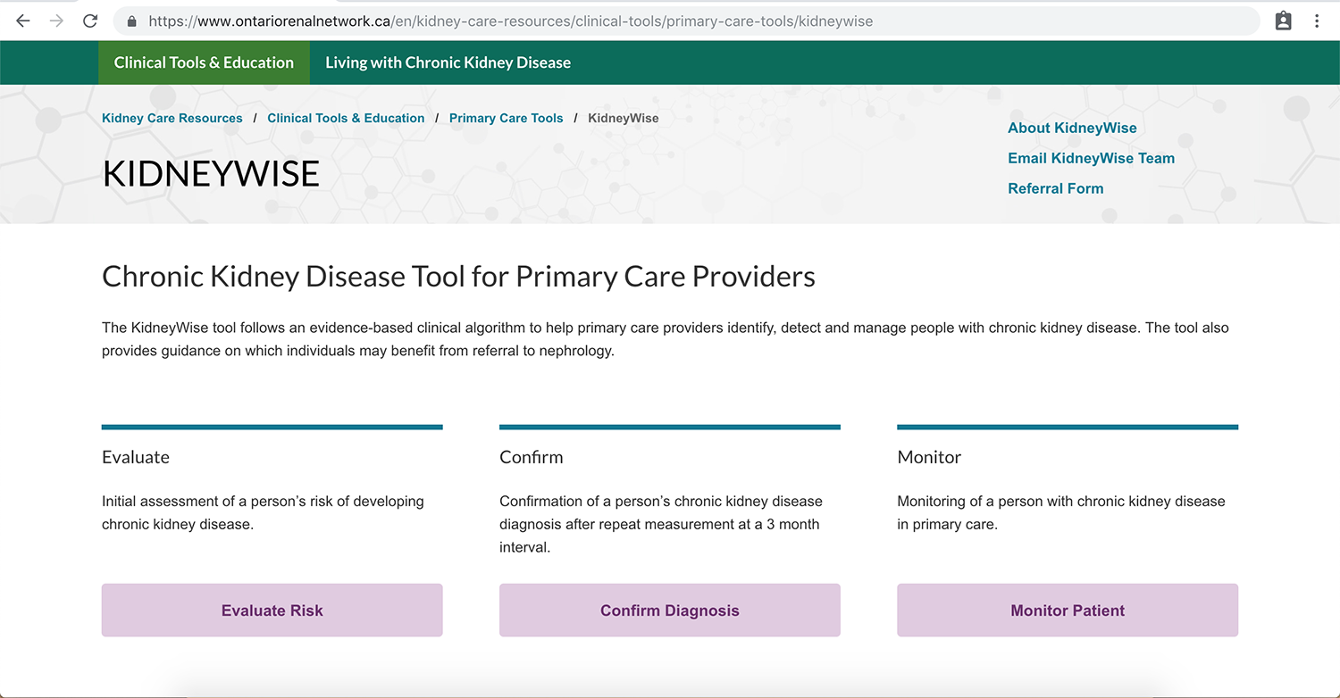Open the Clinical Tools & Education breadcrumb link
The image size is (1340, 698).
coord(346,118)
